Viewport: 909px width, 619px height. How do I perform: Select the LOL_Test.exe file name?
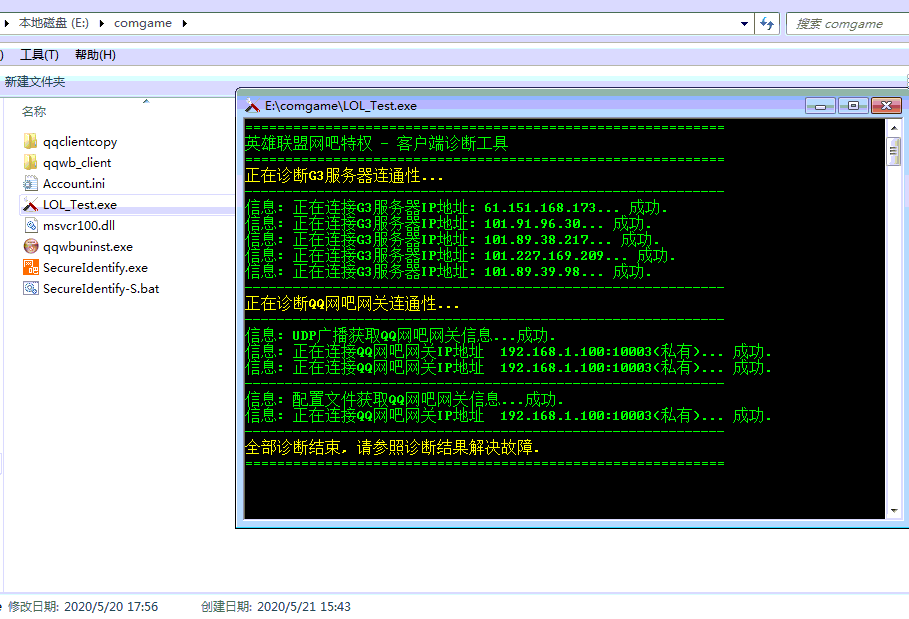(80, 205)
